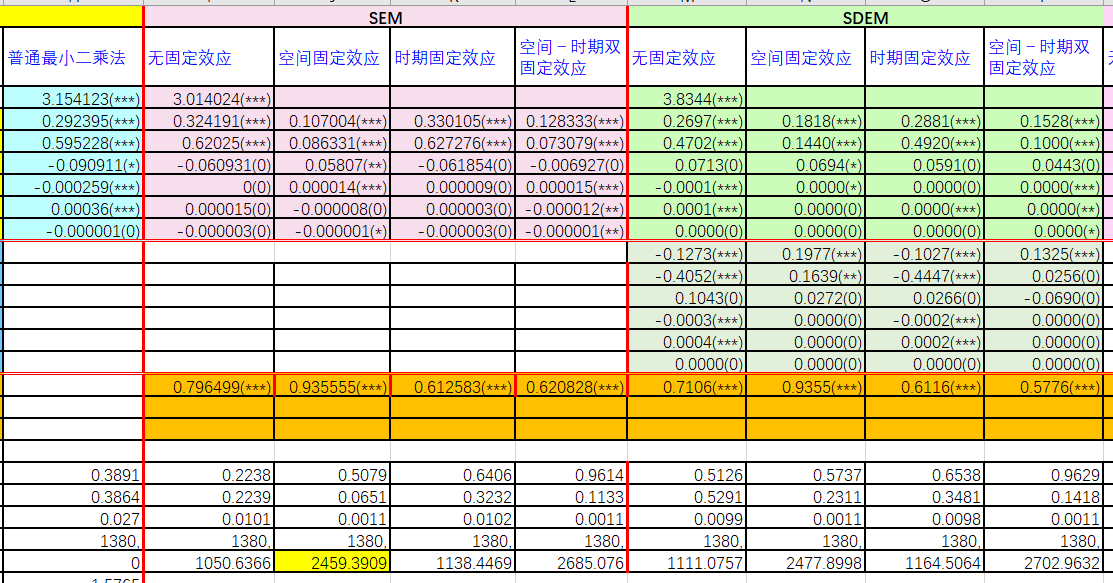This screenshot has height=583, width=1113.
Task: Click the cell with value 0.9614
Action: tap(571, 474)
